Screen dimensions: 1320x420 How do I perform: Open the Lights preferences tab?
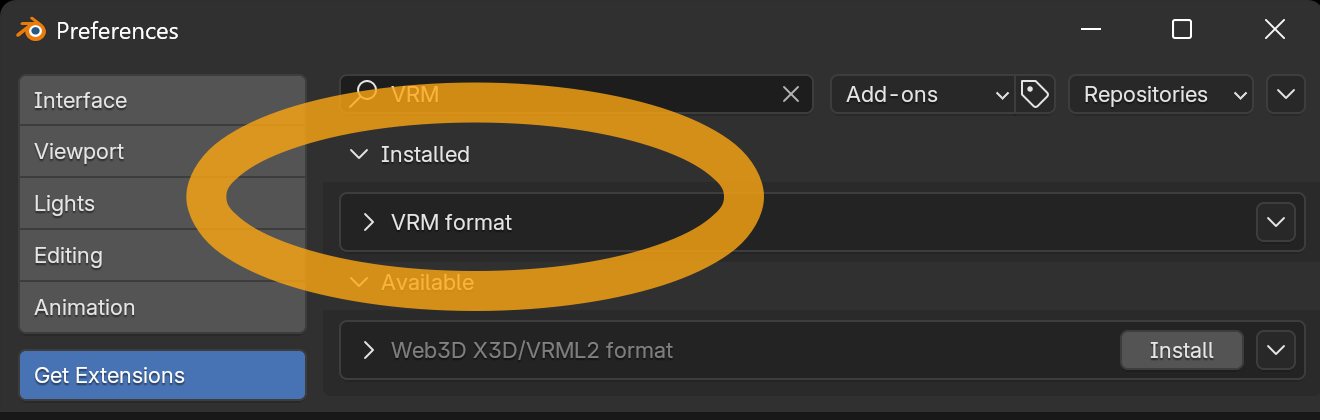(162, 204)
